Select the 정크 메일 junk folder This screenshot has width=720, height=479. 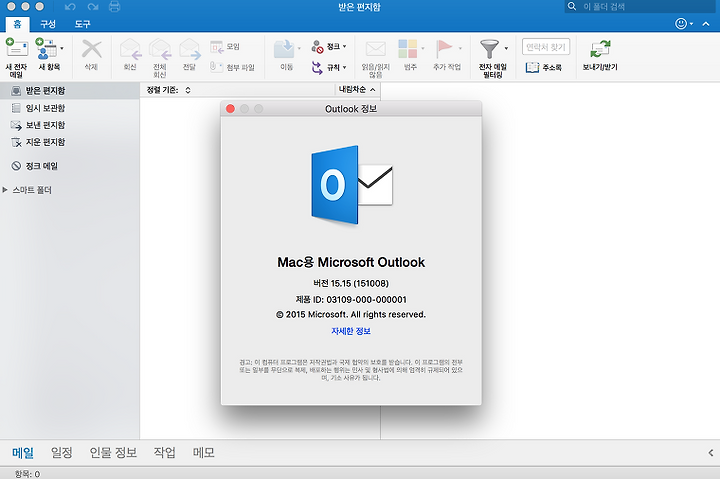pyautogui.click(x=70, y=166)
